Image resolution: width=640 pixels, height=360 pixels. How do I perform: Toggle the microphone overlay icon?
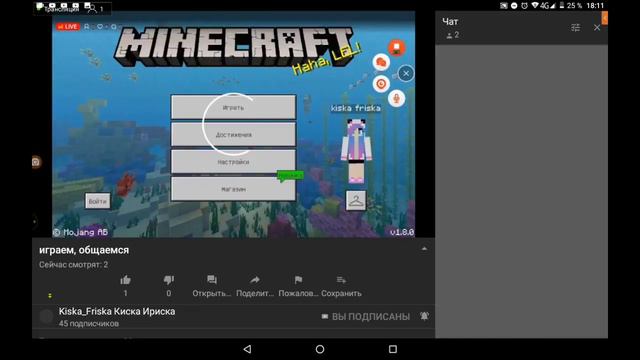click(x=396, y=99)
